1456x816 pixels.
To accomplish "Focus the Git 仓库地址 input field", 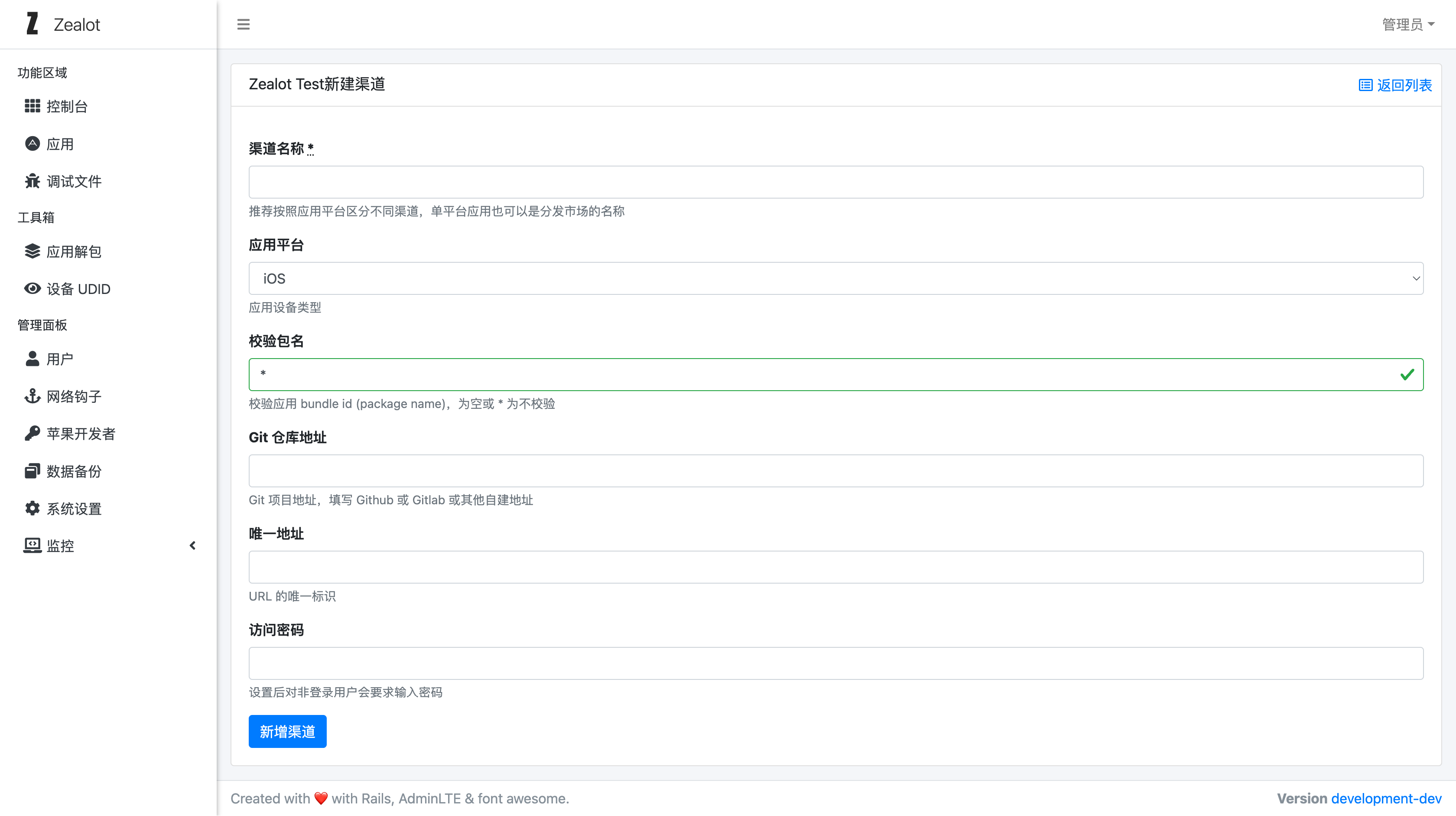I will pyautogui.click(x=836, y=470).
